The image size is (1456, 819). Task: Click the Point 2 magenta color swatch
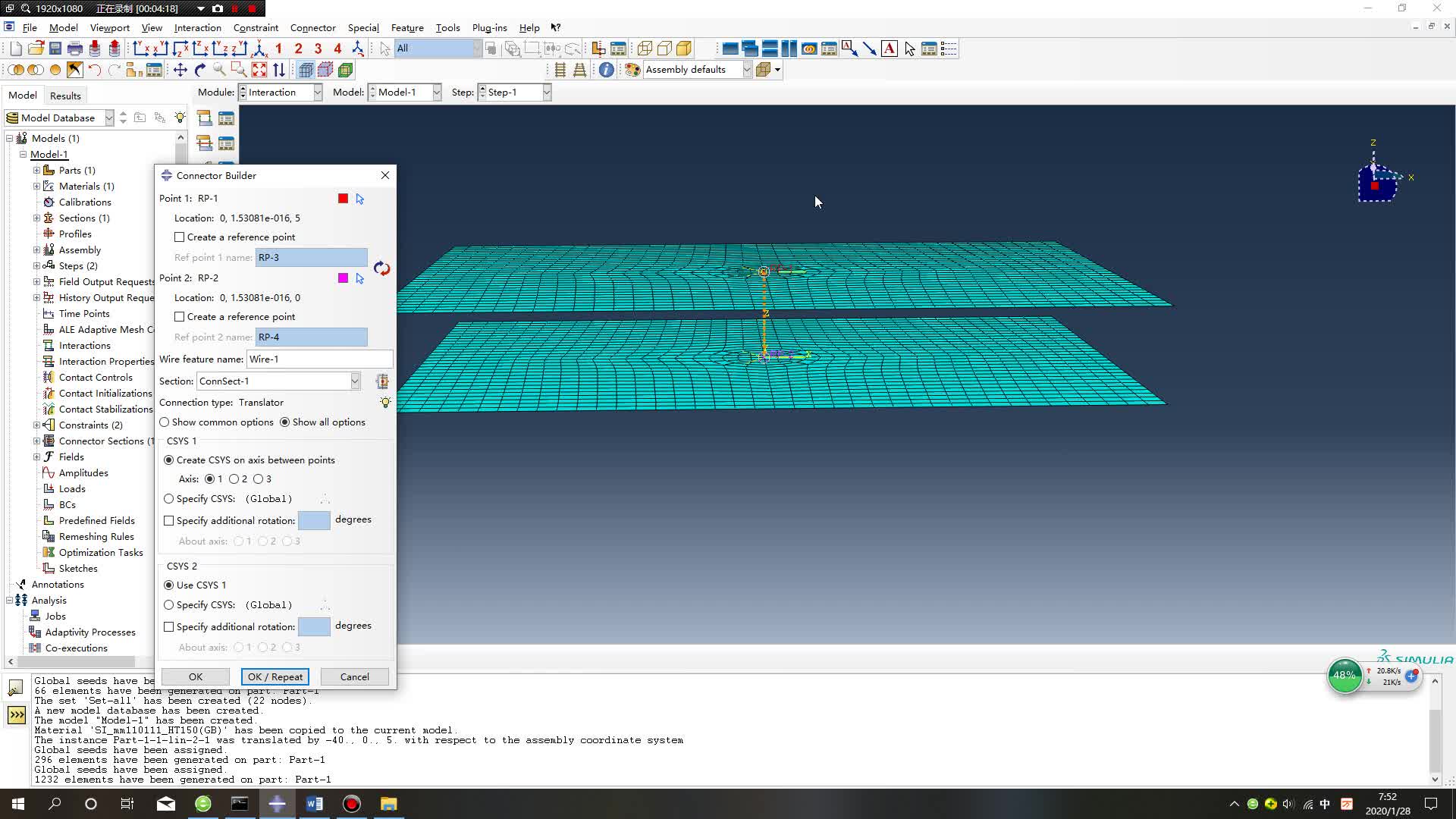coord(343,278)
